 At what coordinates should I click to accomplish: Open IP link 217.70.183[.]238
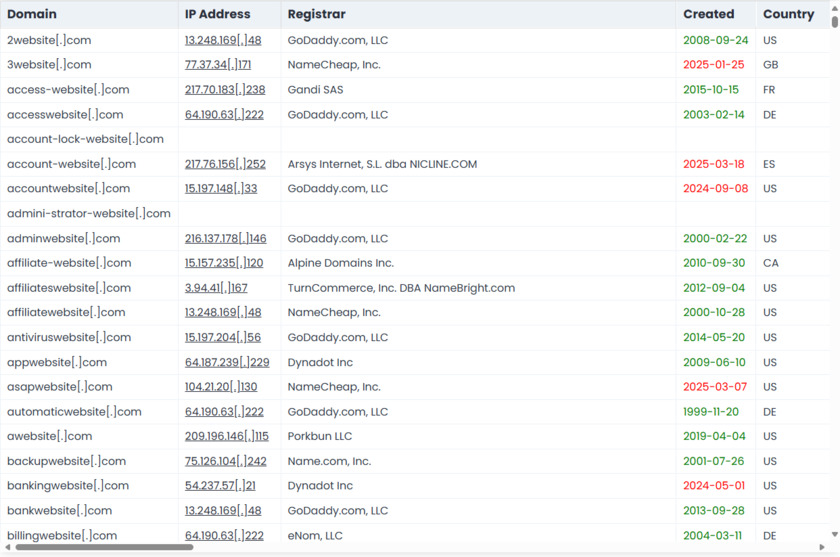225,89
